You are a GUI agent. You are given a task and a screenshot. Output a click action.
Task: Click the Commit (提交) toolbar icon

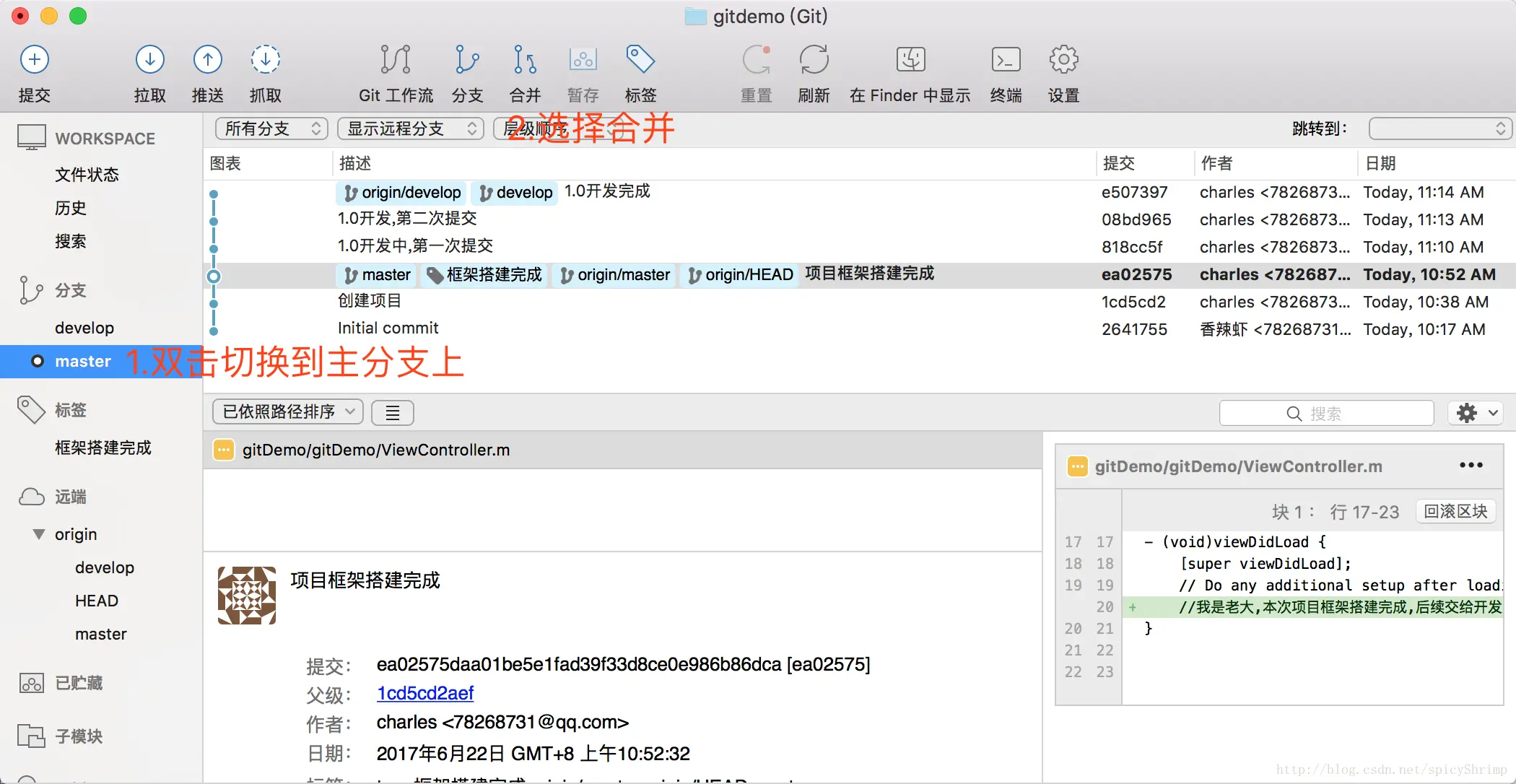point(34,60)
